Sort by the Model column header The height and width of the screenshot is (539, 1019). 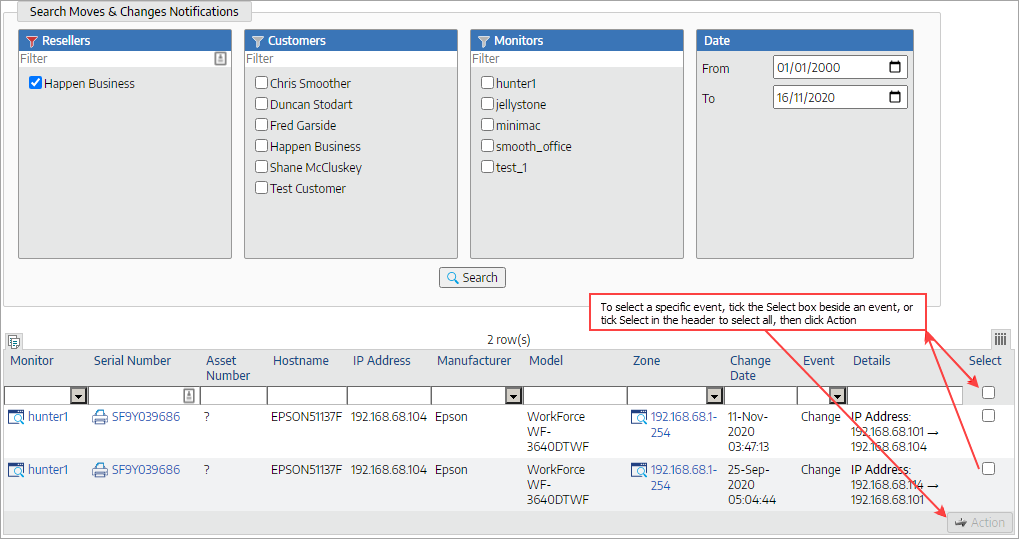click(x=546, y=361)
